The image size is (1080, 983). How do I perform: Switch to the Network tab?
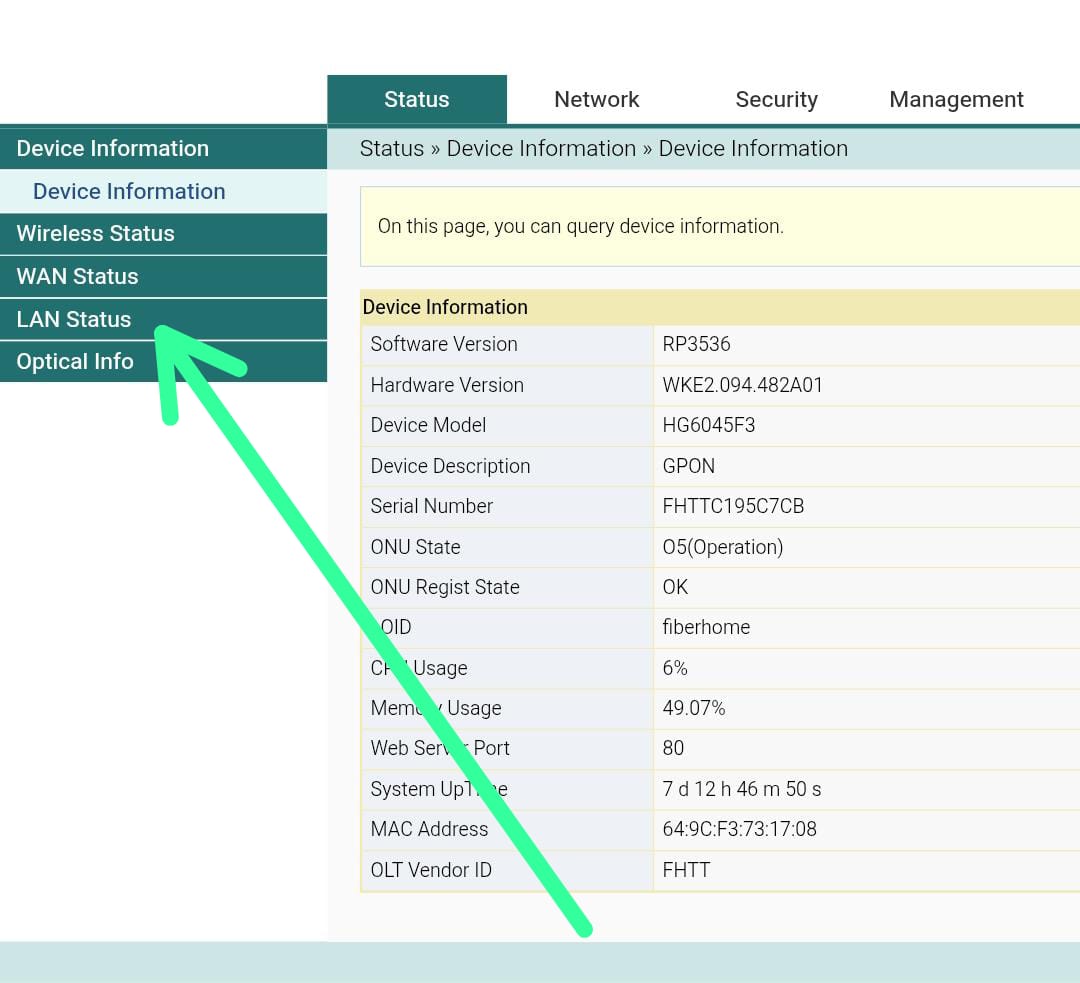pyautogui.click(x=596, y=99)
